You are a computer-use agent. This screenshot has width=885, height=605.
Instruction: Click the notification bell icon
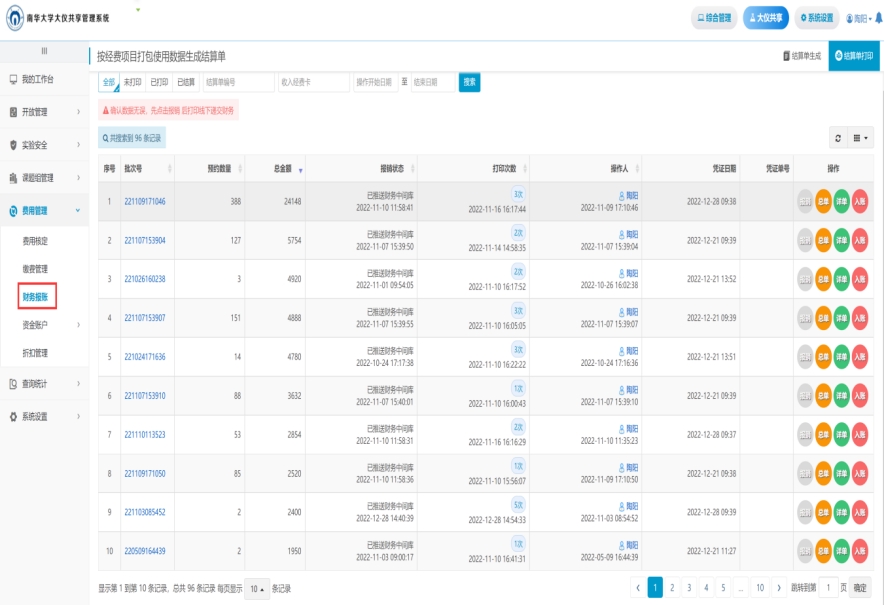878,18
